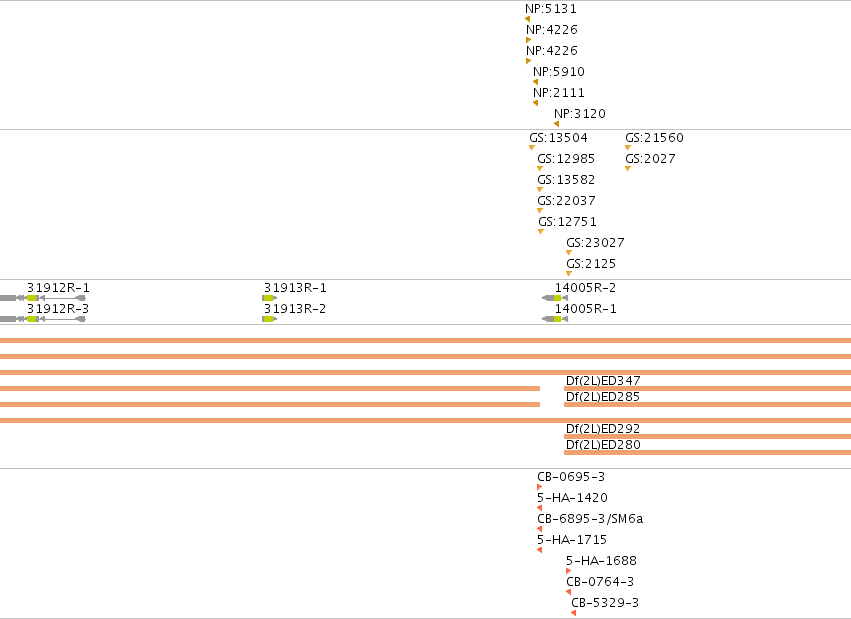Image resolution: width=851 pixels, height=619 pixels.
Task: Click the red arrow below CB-0764-3
Action: pyautogui.click(x=568, y=592)
